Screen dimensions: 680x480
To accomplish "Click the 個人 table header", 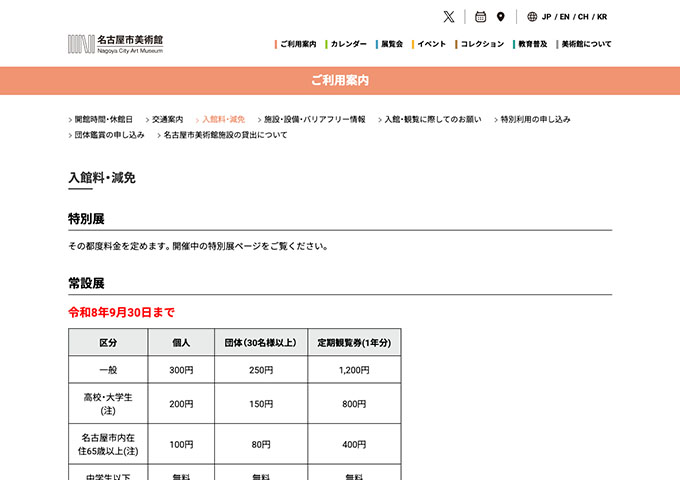I will [181, 343].
